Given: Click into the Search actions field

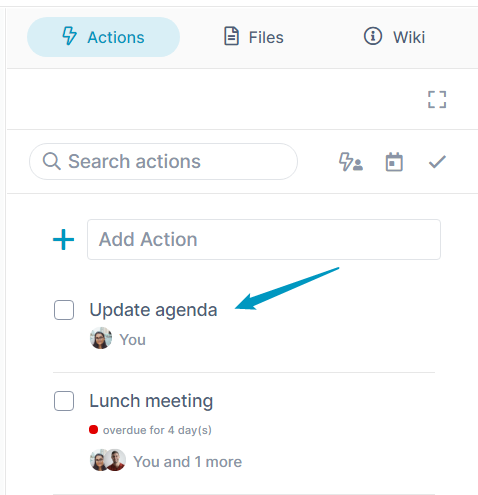Looking at the screenshot, I should [x=163, y=161].
